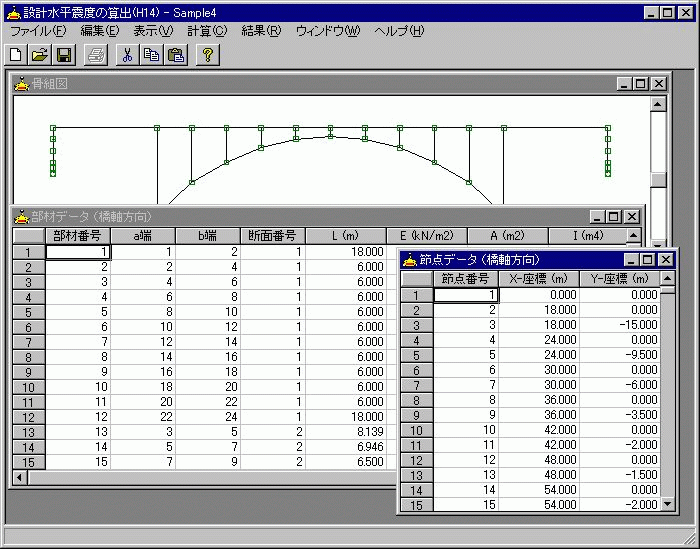Click the 断面番号 column header

[272, 236]
